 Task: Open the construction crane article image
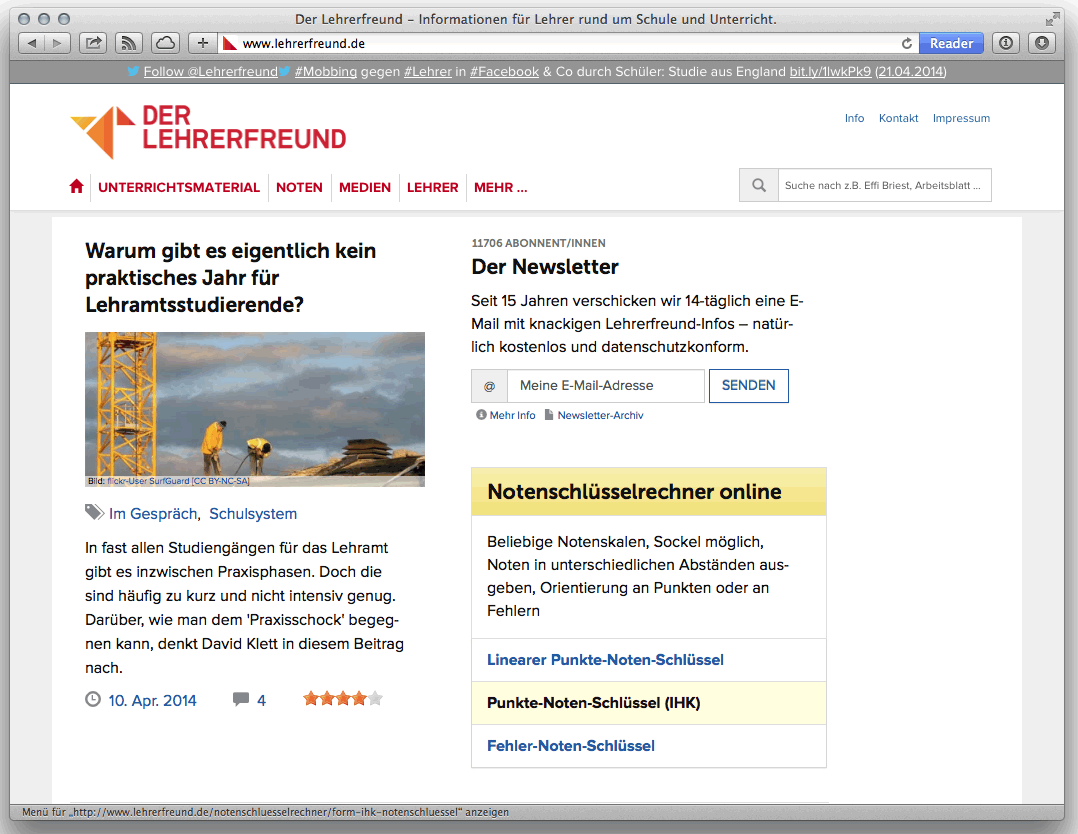pyautogui.click(x=255, y=409)
